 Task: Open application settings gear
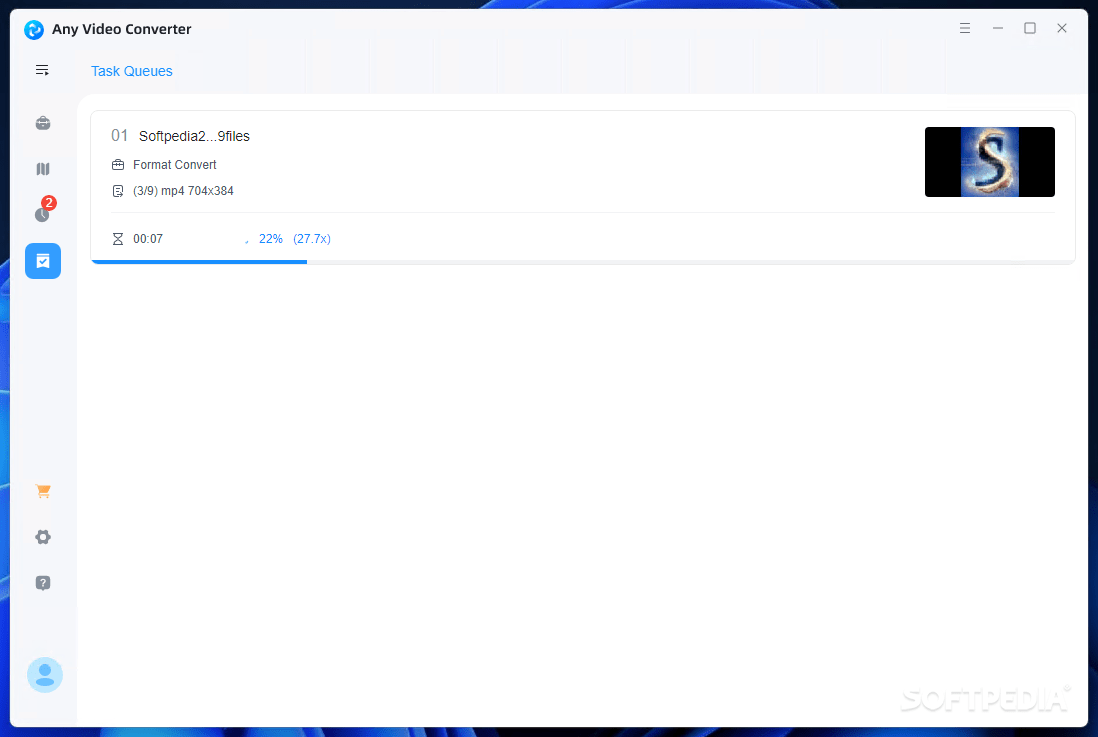pyautogui.click(x=42, y=536)
